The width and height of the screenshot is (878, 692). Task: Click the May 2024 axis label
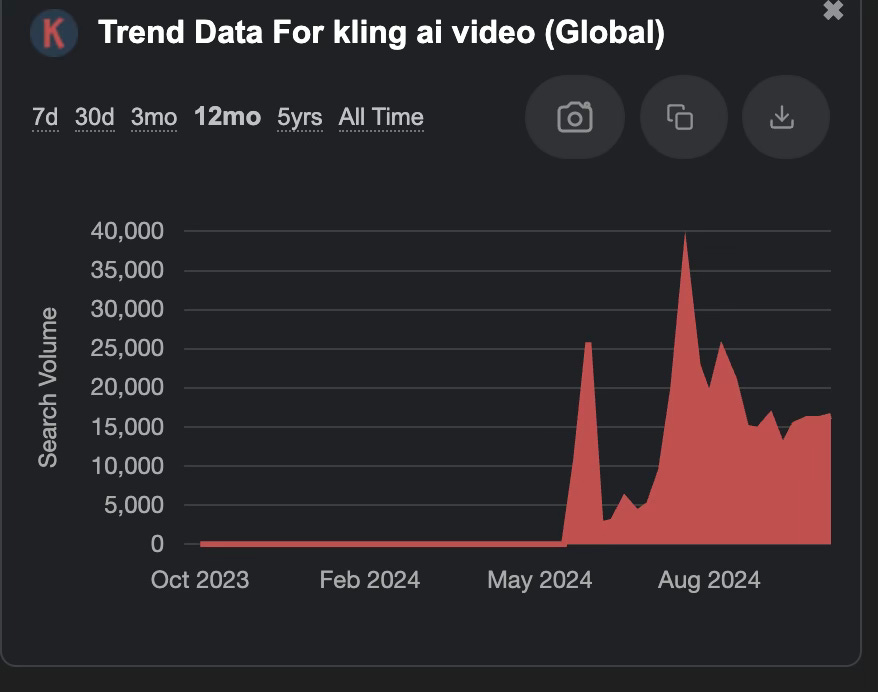[x=540, y=580]
